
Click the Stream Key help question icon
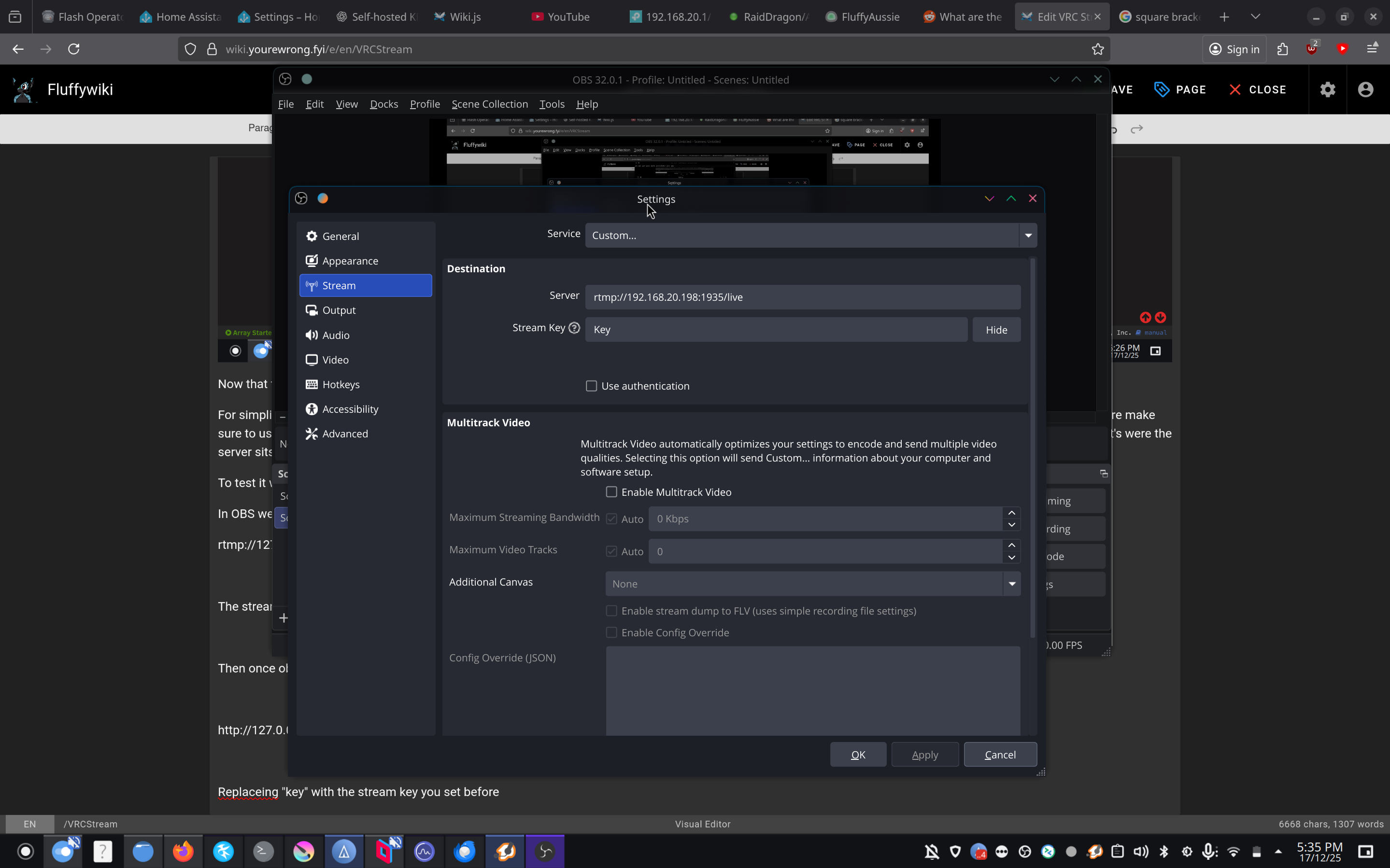pos(574,328)
